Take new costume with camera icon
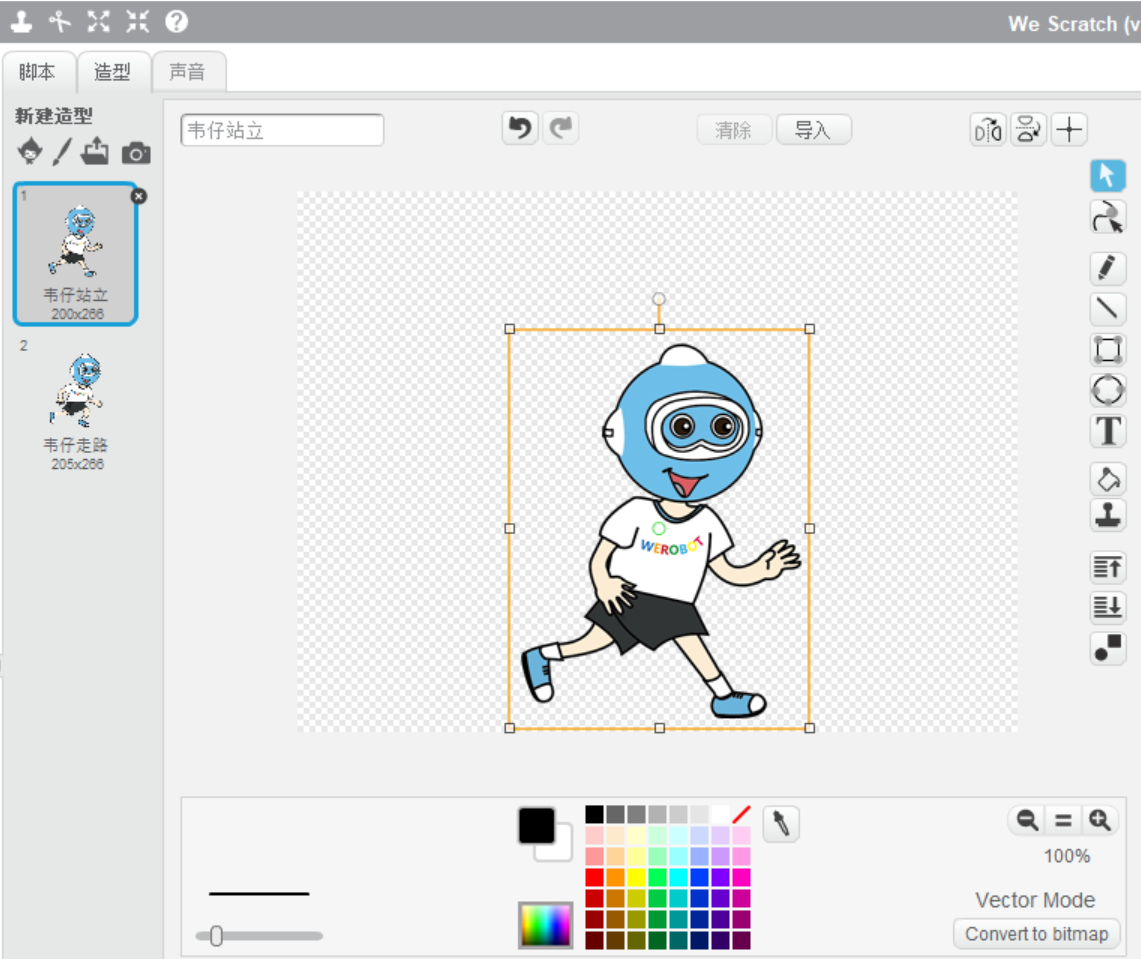The height and width of the screenshot is (959, 1141). click(136, 153)
